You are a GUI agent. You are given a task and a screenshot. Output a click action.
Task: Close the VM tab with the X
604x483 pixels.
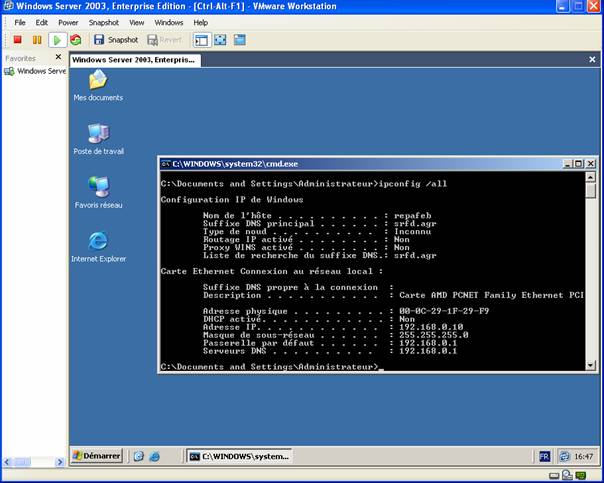(x=592, y=59)
